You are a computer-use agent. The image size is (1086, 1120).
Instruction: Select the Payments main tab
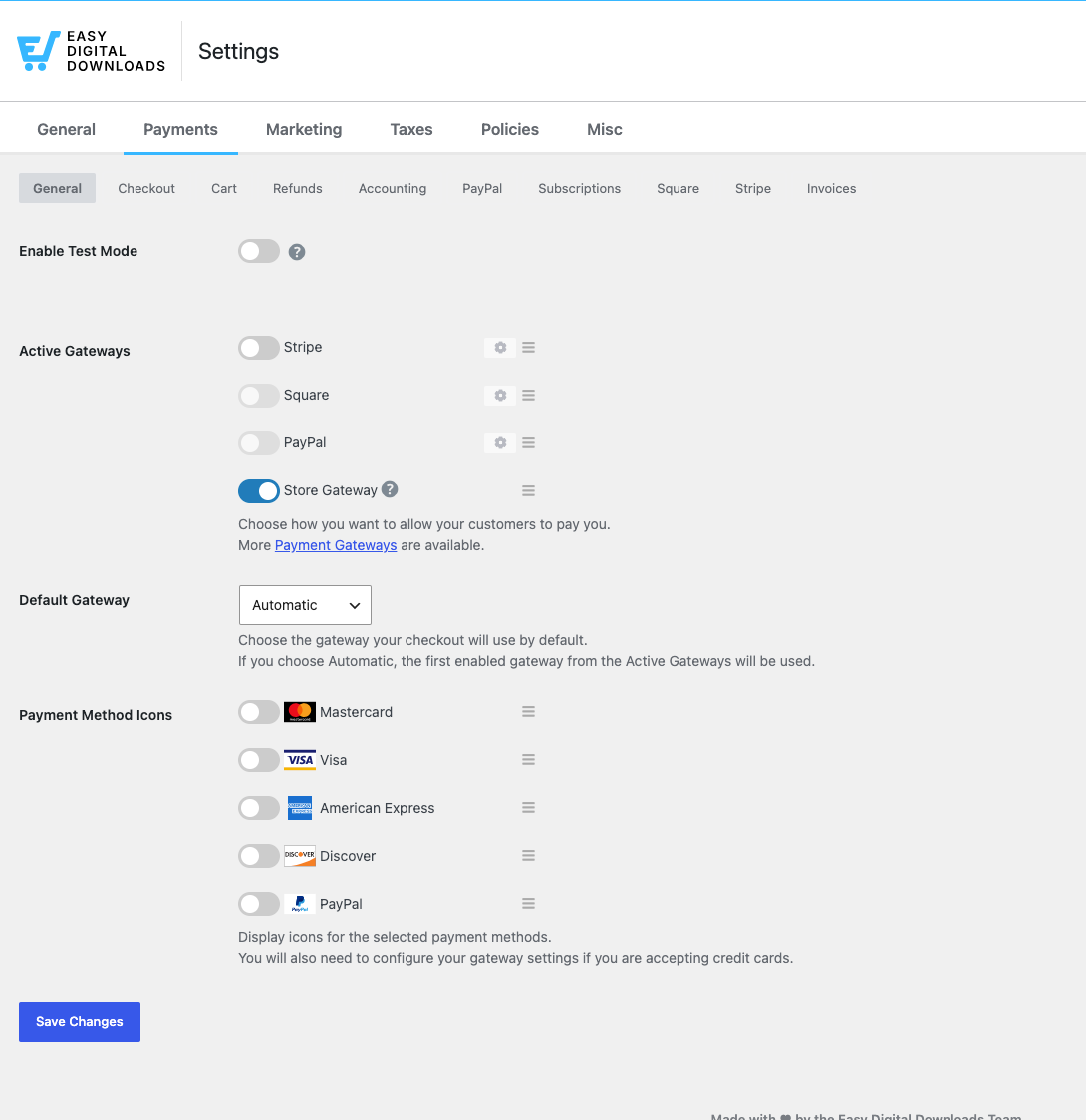pyautogui.click(x=180, y=129)
